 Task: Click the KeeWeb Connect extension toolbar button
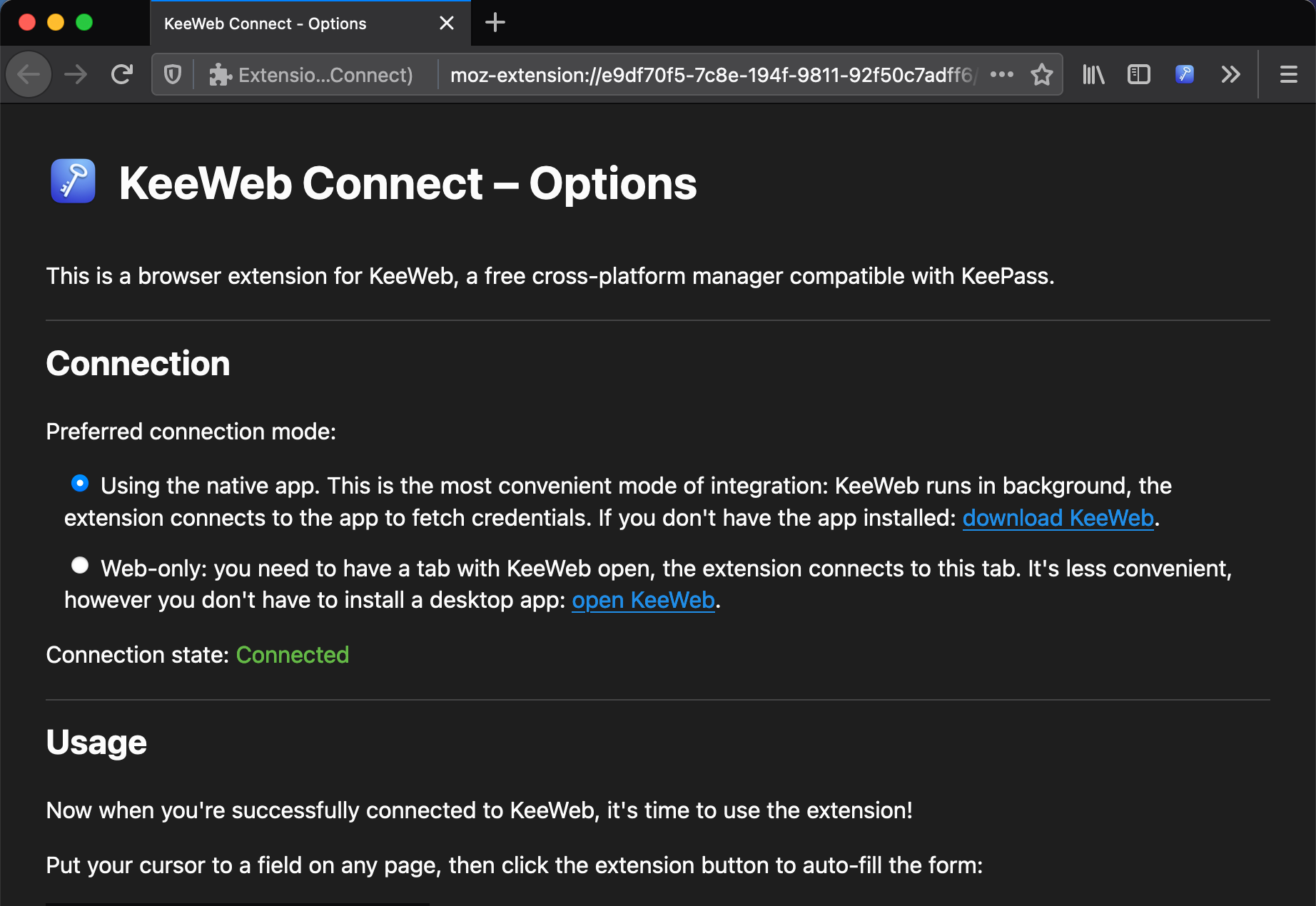pos(1185,74)
